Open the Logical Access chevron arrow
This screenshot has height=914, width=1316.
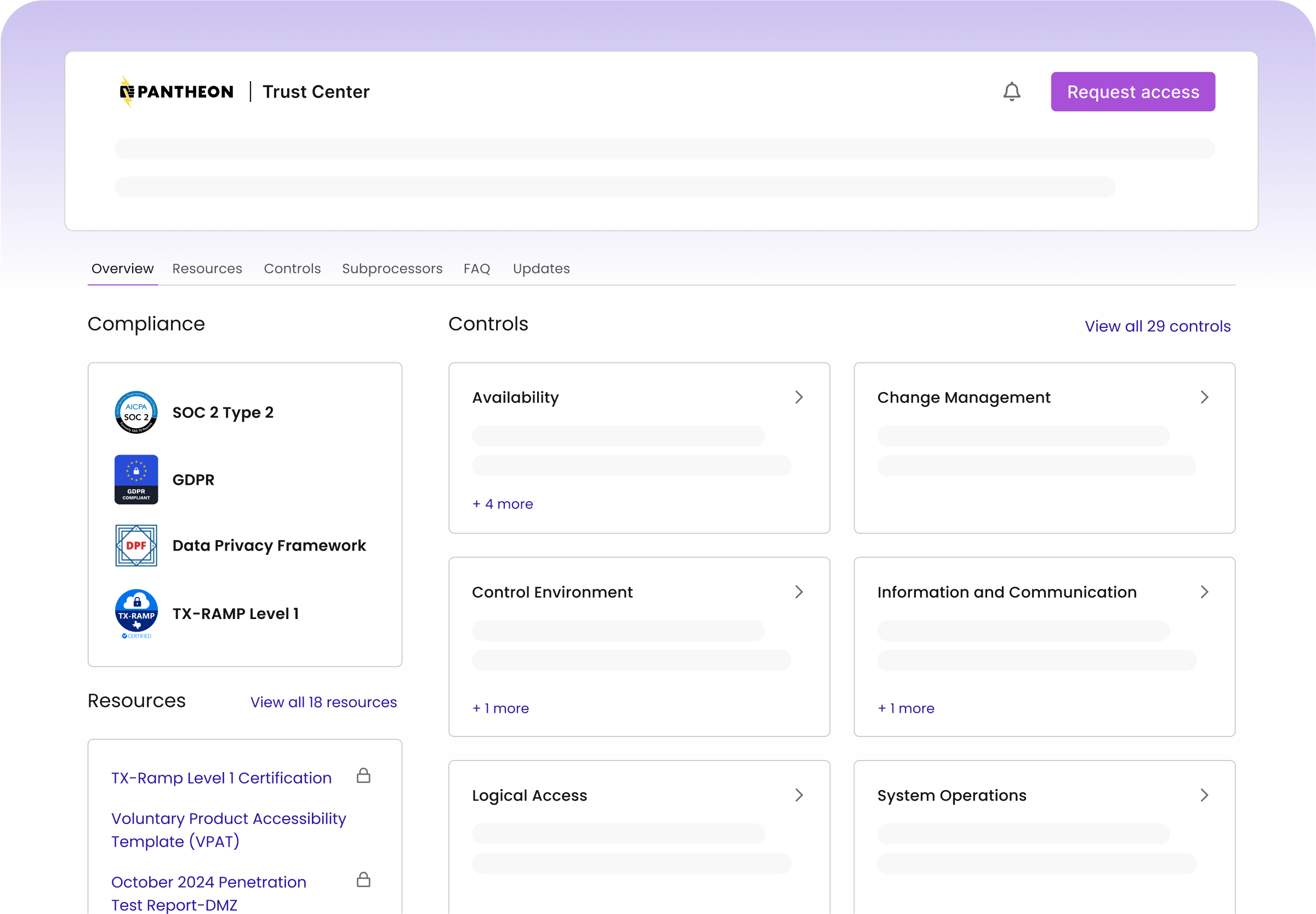tap(799, 795)
